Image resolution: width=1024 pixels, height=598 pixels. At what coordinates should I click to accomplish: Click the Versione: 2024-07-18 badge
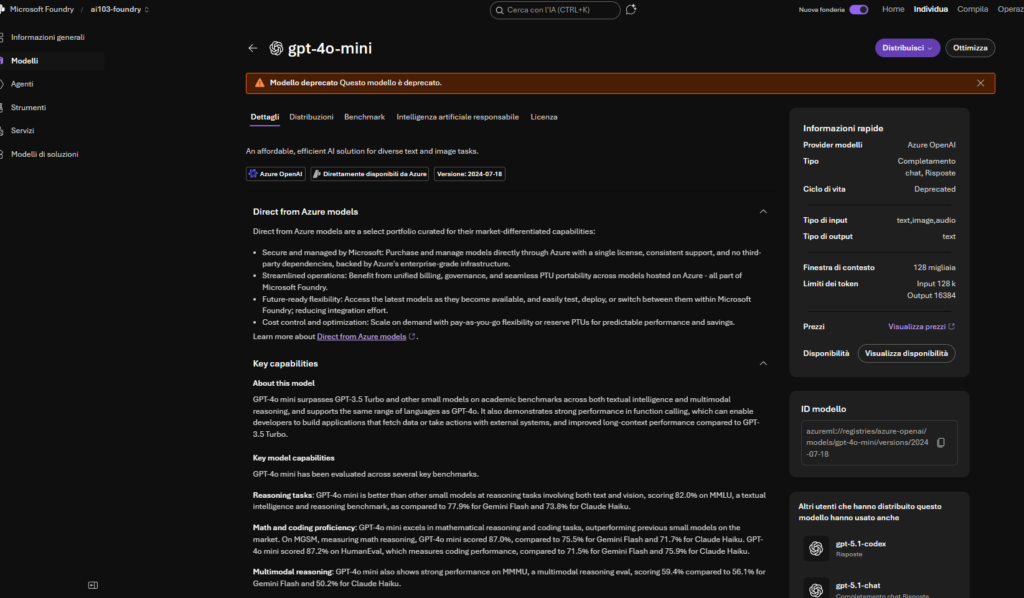(469, 174)
